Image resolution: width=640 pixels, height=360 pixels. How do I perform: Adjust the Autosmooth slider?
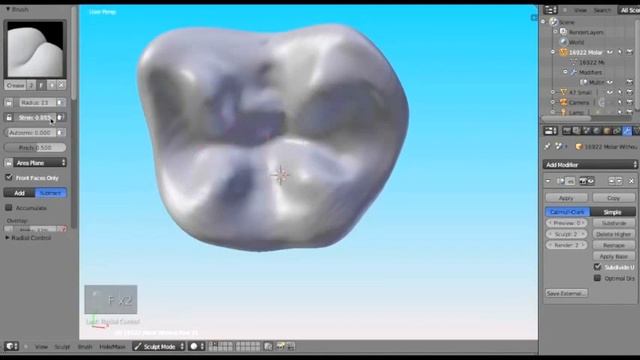click(x=30, y=133)
